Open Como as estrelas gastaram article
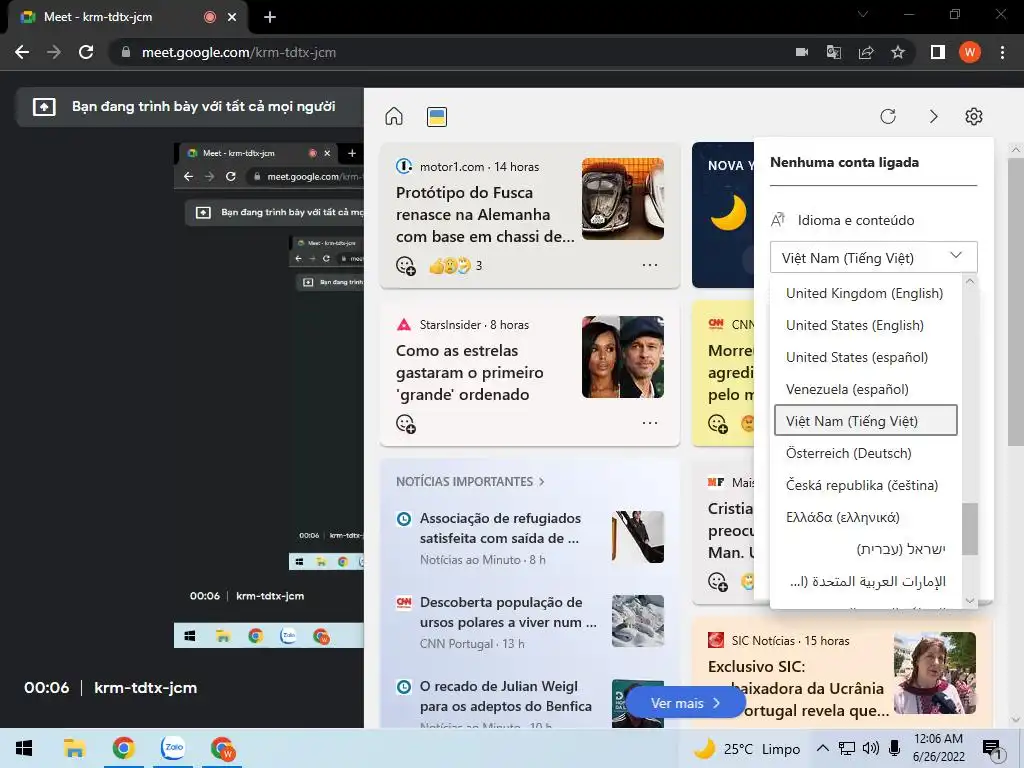This screenshot has height=768, width=1024. [x=470, y=372]
